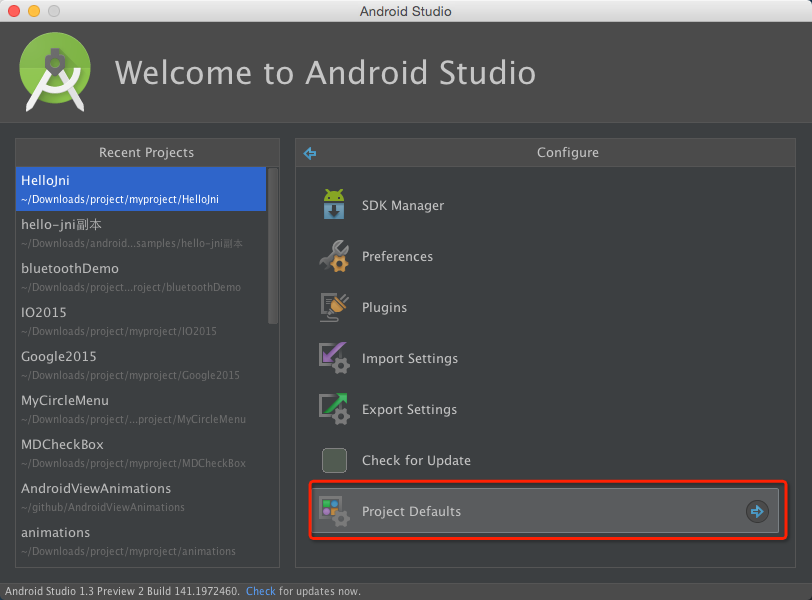The image size is (812, 600).
Task: Open Project Defaults submenu
Action: tap(545, 511)
